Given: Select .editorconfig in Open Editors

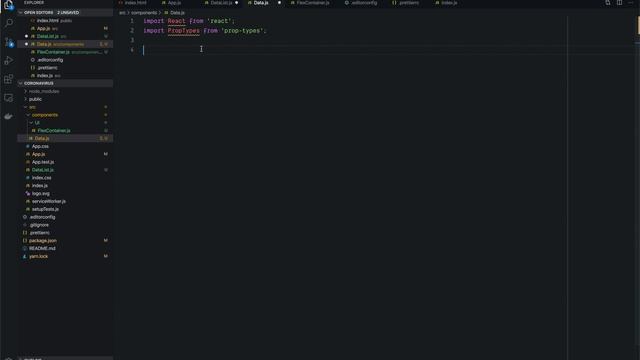Looking at the screenshot, I should [65, 60].
